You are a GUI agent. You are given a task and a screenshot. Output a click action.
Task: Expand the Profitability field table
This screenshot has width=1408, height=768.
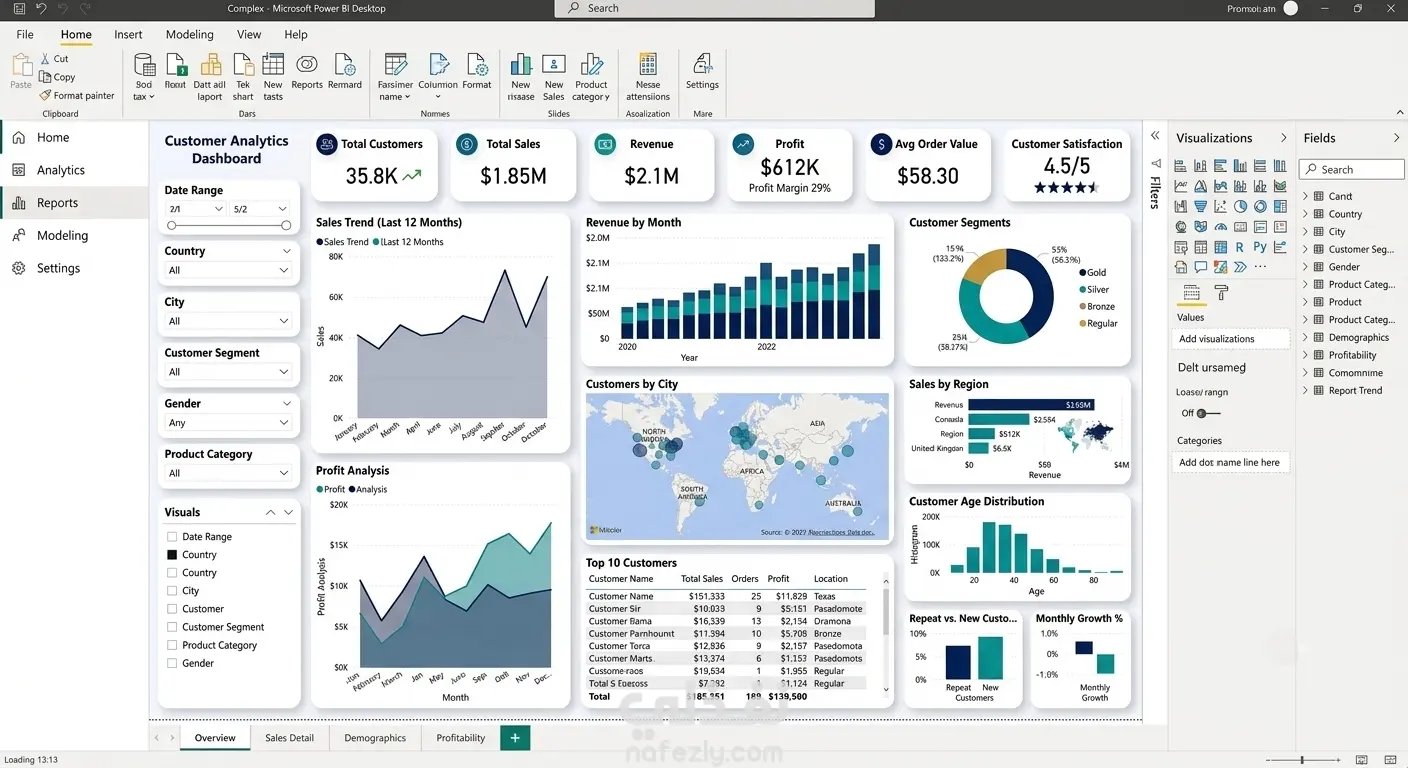click(1306, 355)
